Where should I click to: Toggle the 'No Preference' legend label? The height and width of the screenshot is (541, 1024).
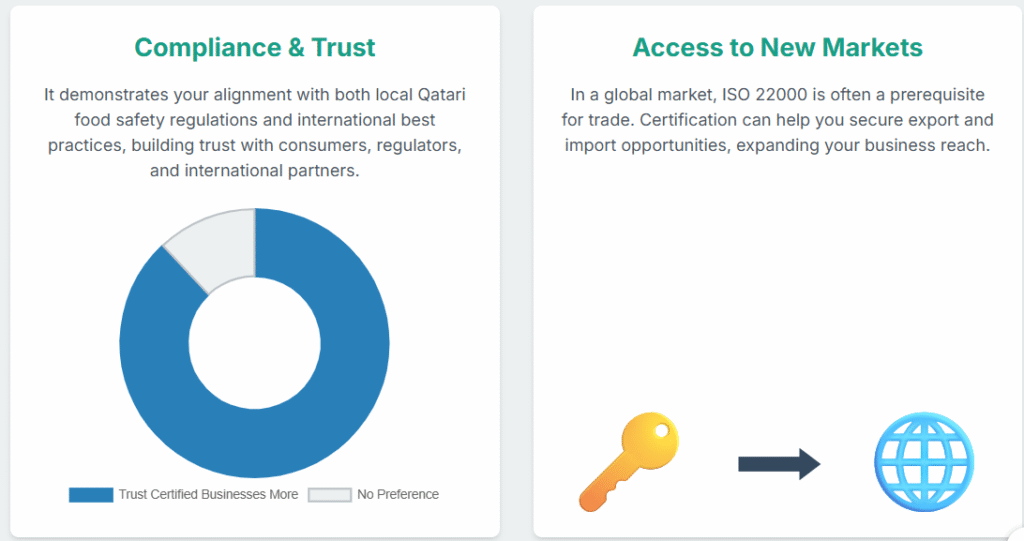398,494
